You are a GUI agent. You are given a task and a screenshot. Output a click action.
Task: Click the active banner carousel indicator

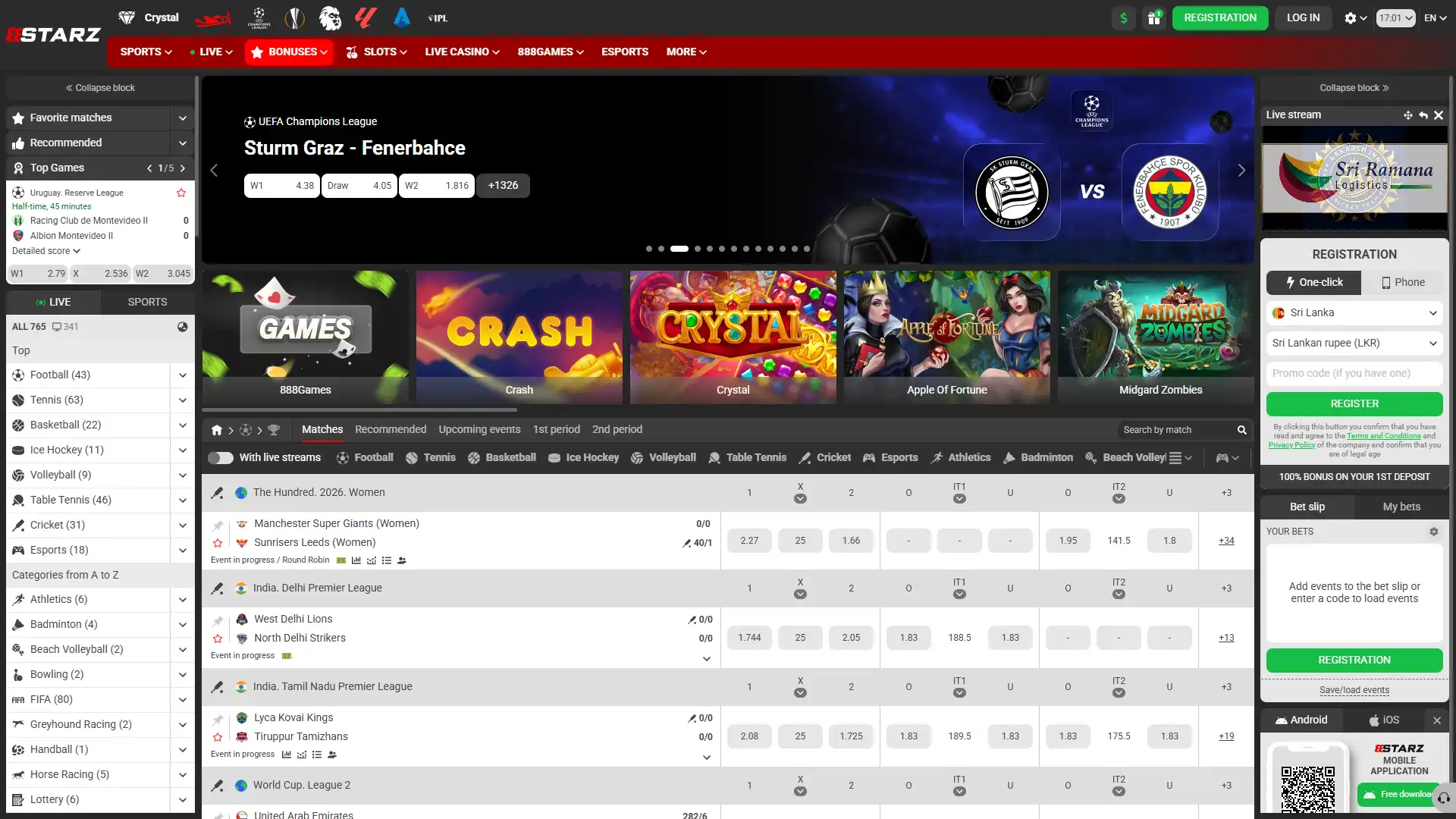[x=679, y=249]
